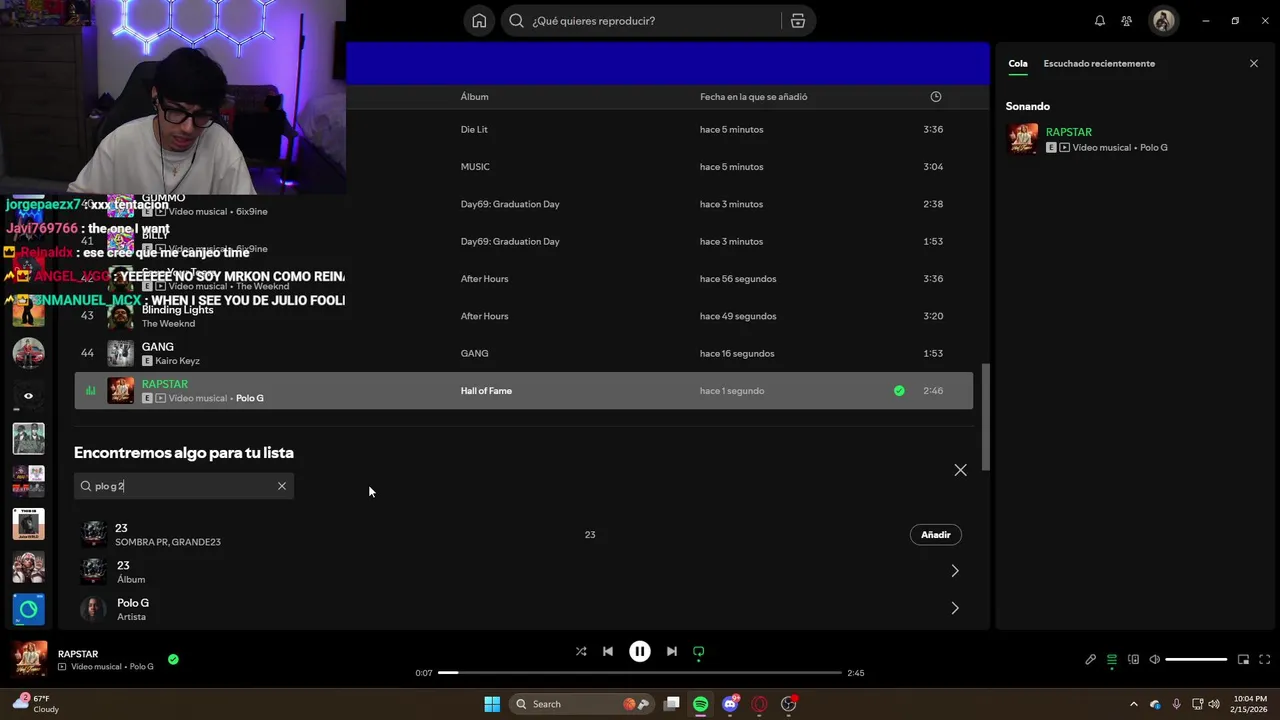
Task: Open Polo G artist link in RAPSTAR row
Action: 250,398
